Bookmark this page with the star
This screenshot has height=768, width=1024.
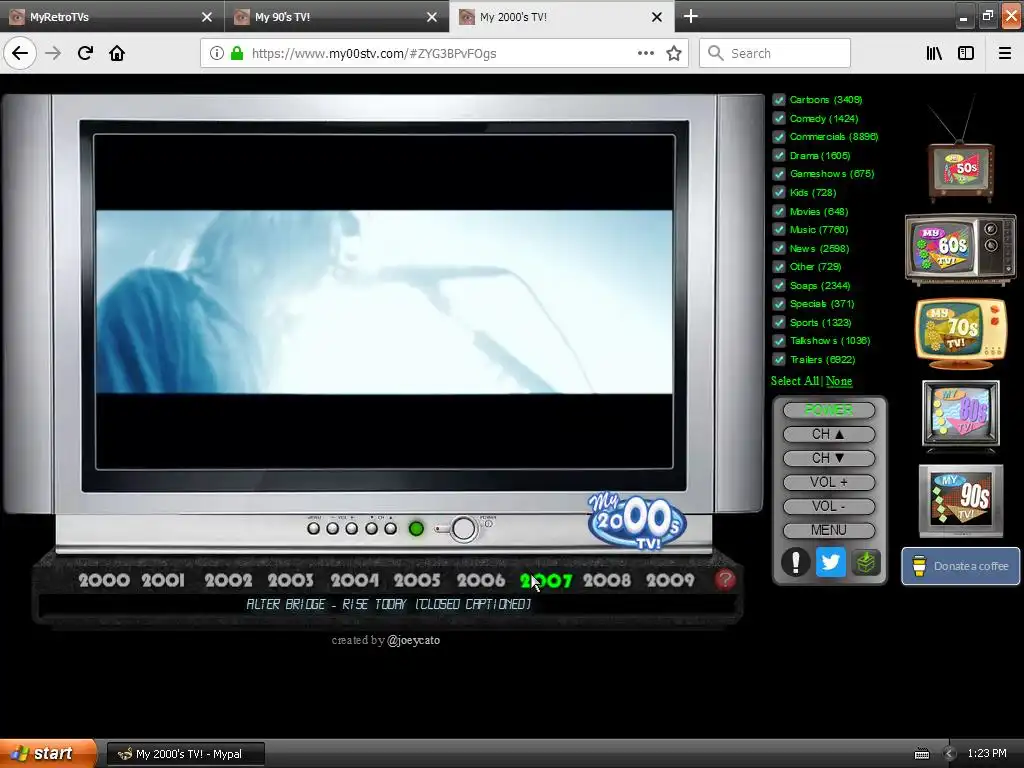[674, 54]
